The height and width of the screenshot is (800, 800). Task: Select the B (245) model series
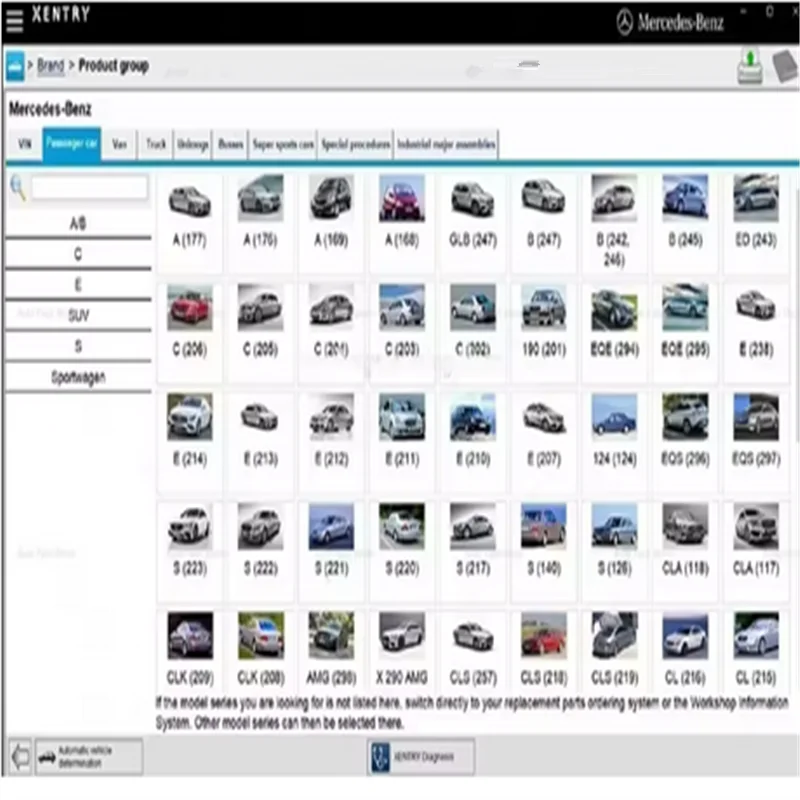(685, 222)
